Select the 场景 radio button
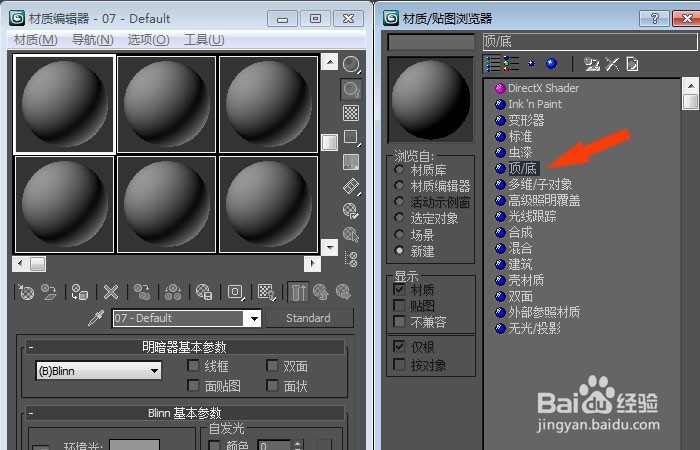The width and height of the screenshot is (700, 450). (399, 234)
